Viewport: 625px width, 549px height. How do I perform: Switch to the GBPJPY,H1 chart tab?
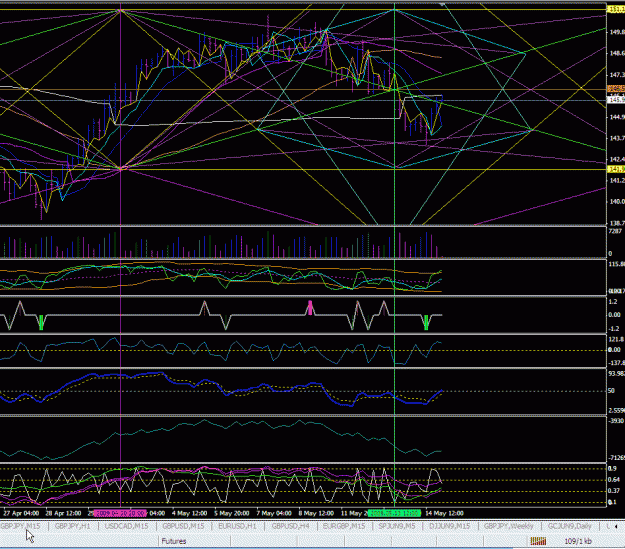(x=73, y=526)
